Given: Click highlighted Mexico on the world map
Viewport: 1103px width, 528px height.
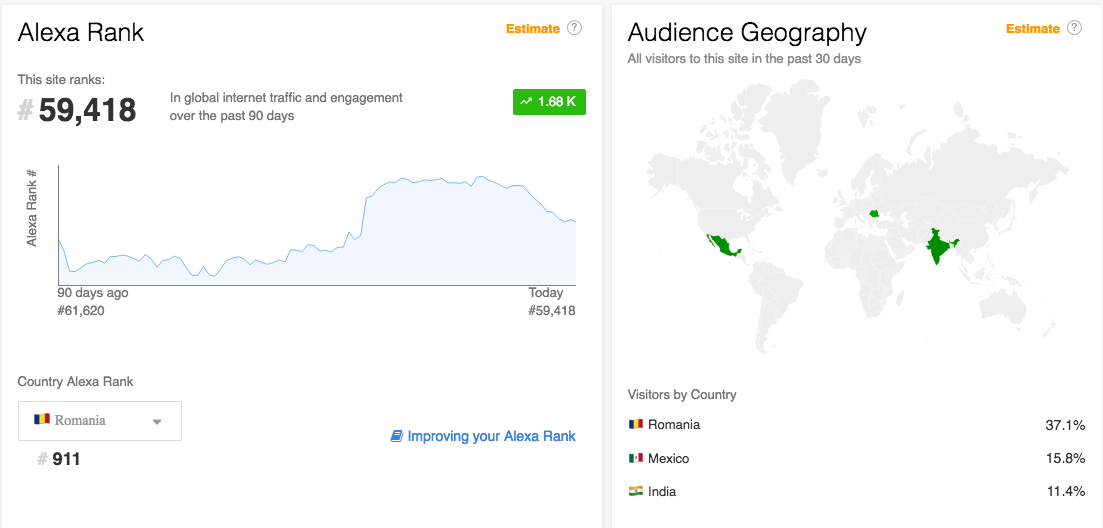Looking at the screenshot, I should tap(724, 246).
